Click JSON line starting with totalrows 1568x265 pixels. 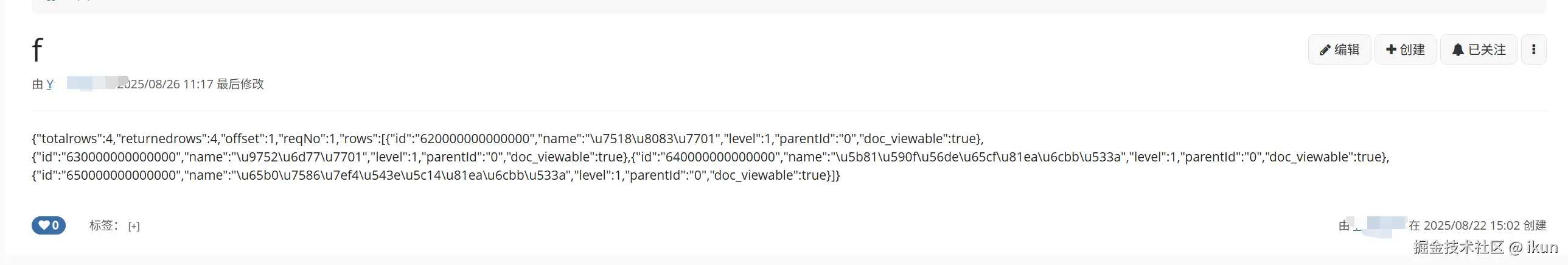507,139
